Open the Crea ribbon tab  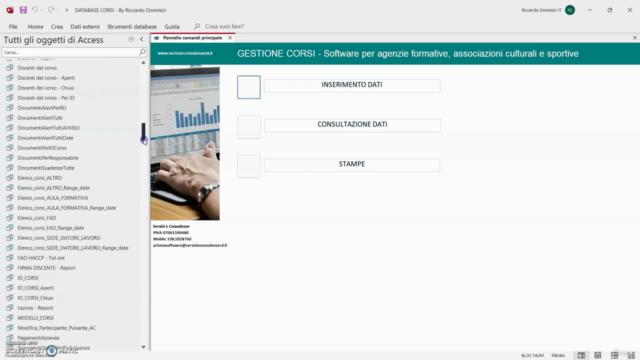(57, 27)
